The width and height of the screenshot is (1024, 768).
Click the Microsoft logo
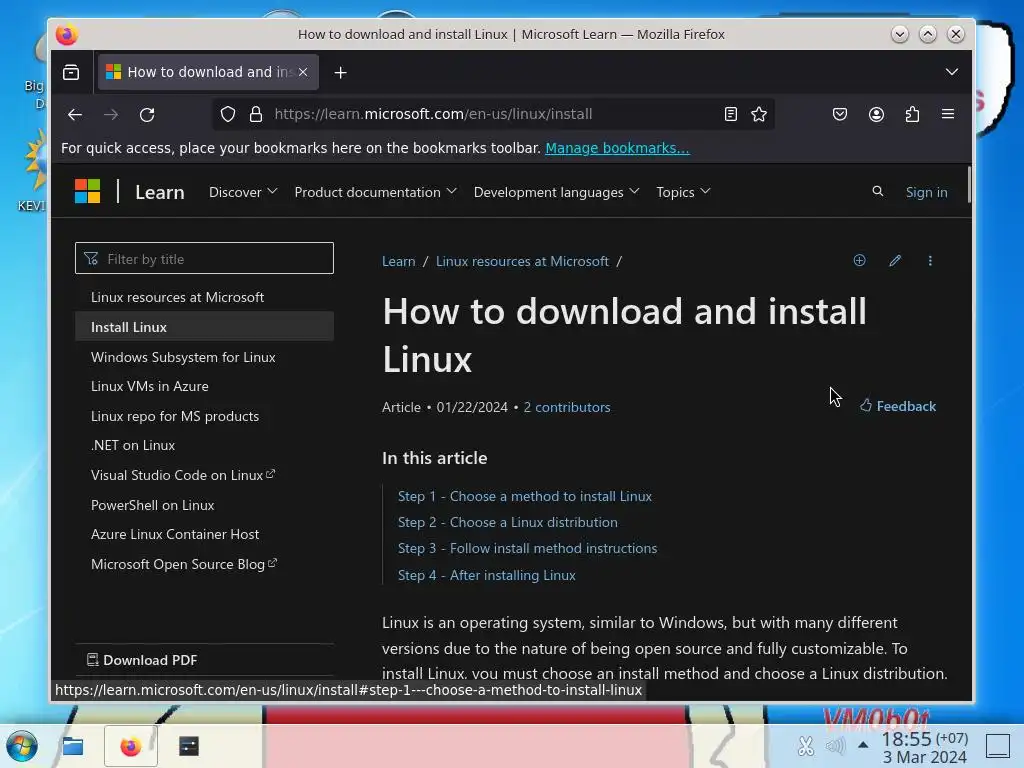coord(88,192)
